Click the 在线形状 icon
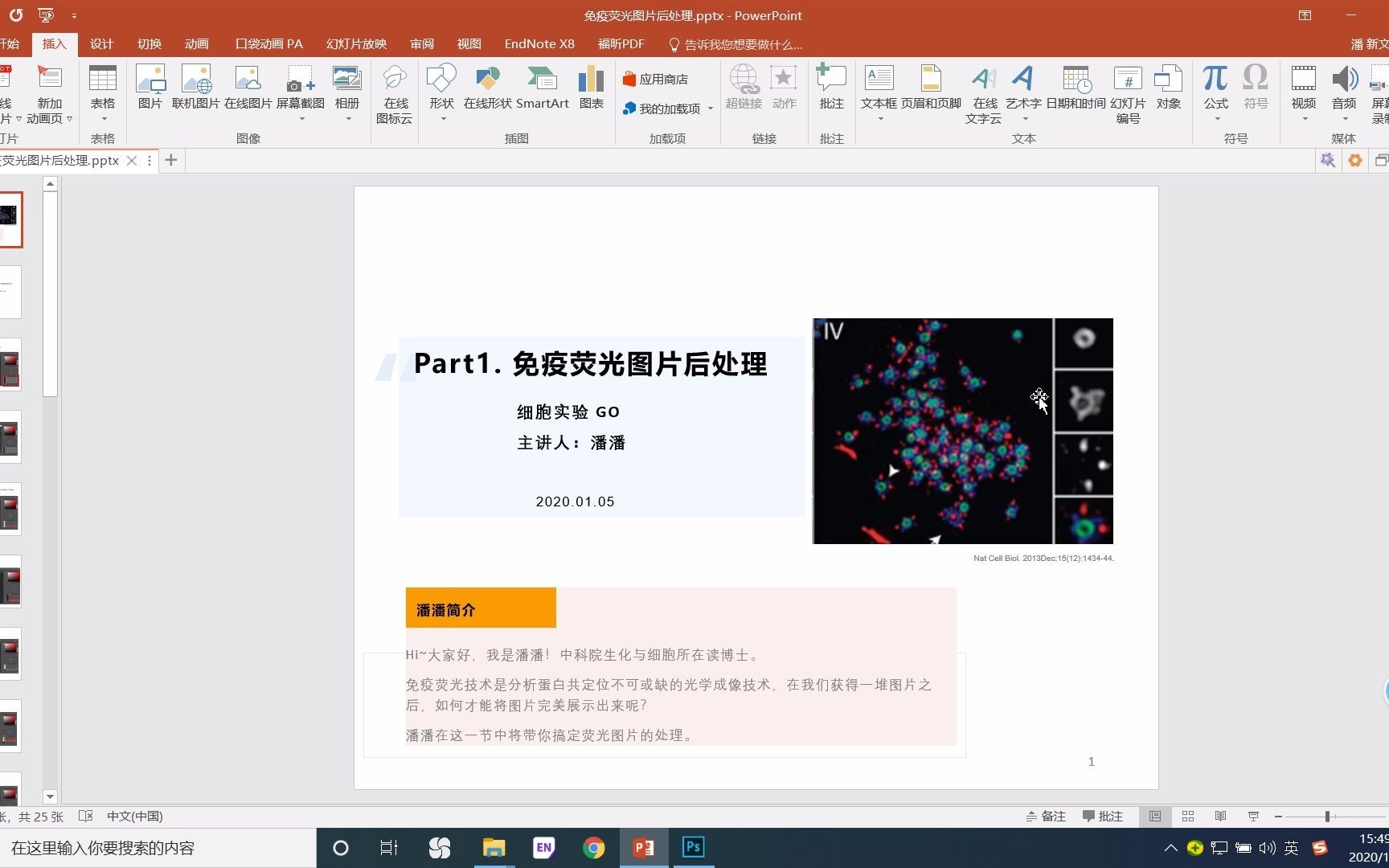This screenshot has height=868, width=1389. 487,87
